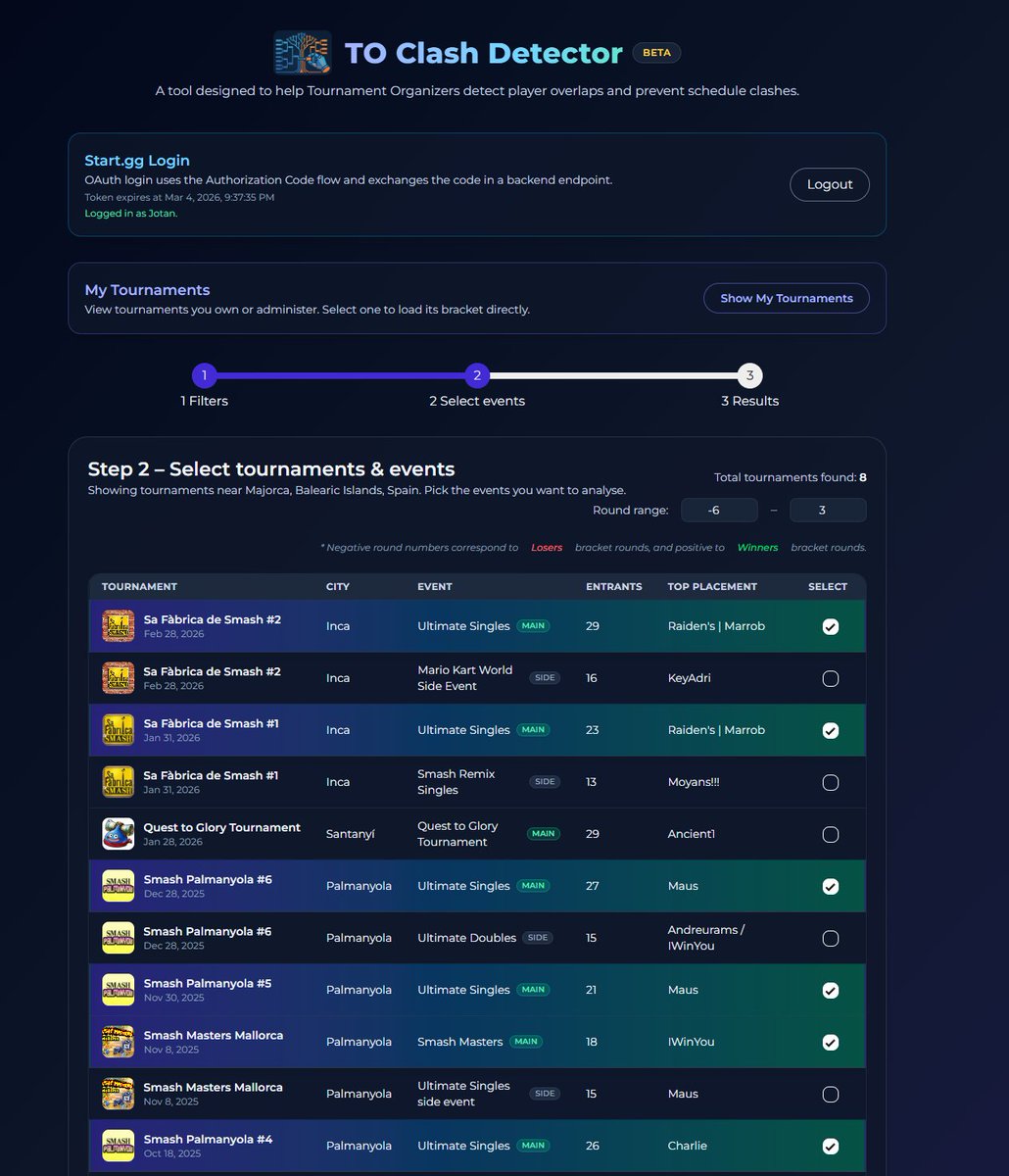Click Smash Masters Mallorca side event thumbnail
This screenshot has width=1009, height=1176.
[119, 1094]
